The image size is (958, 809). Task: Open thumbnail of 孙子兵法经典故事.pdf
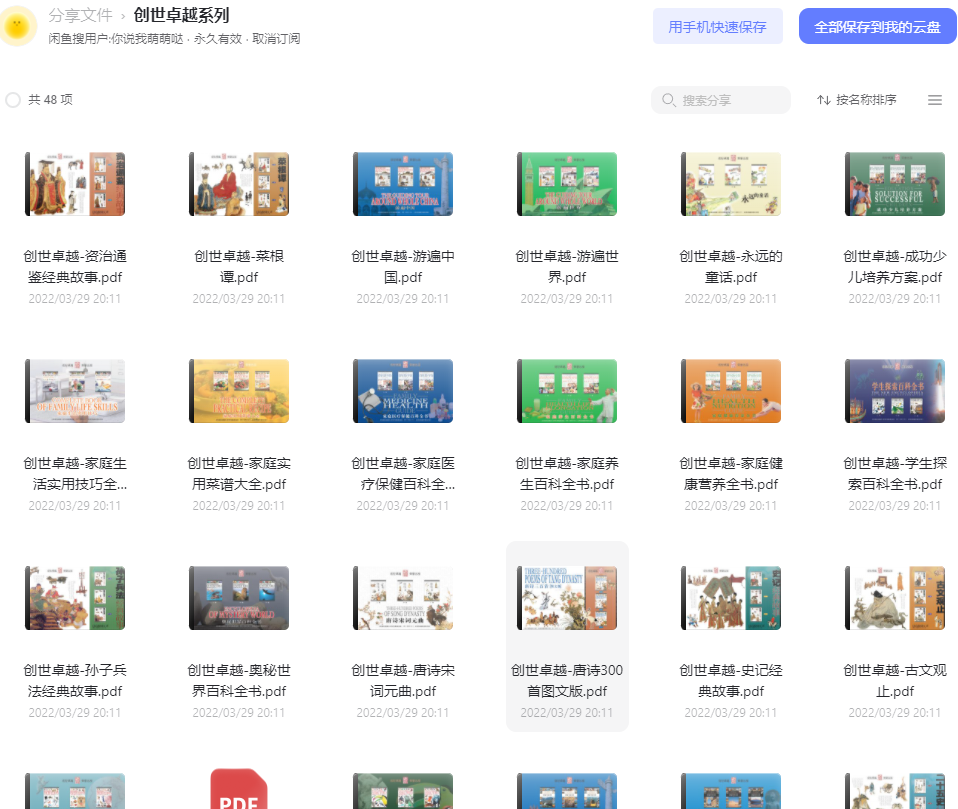75,598
